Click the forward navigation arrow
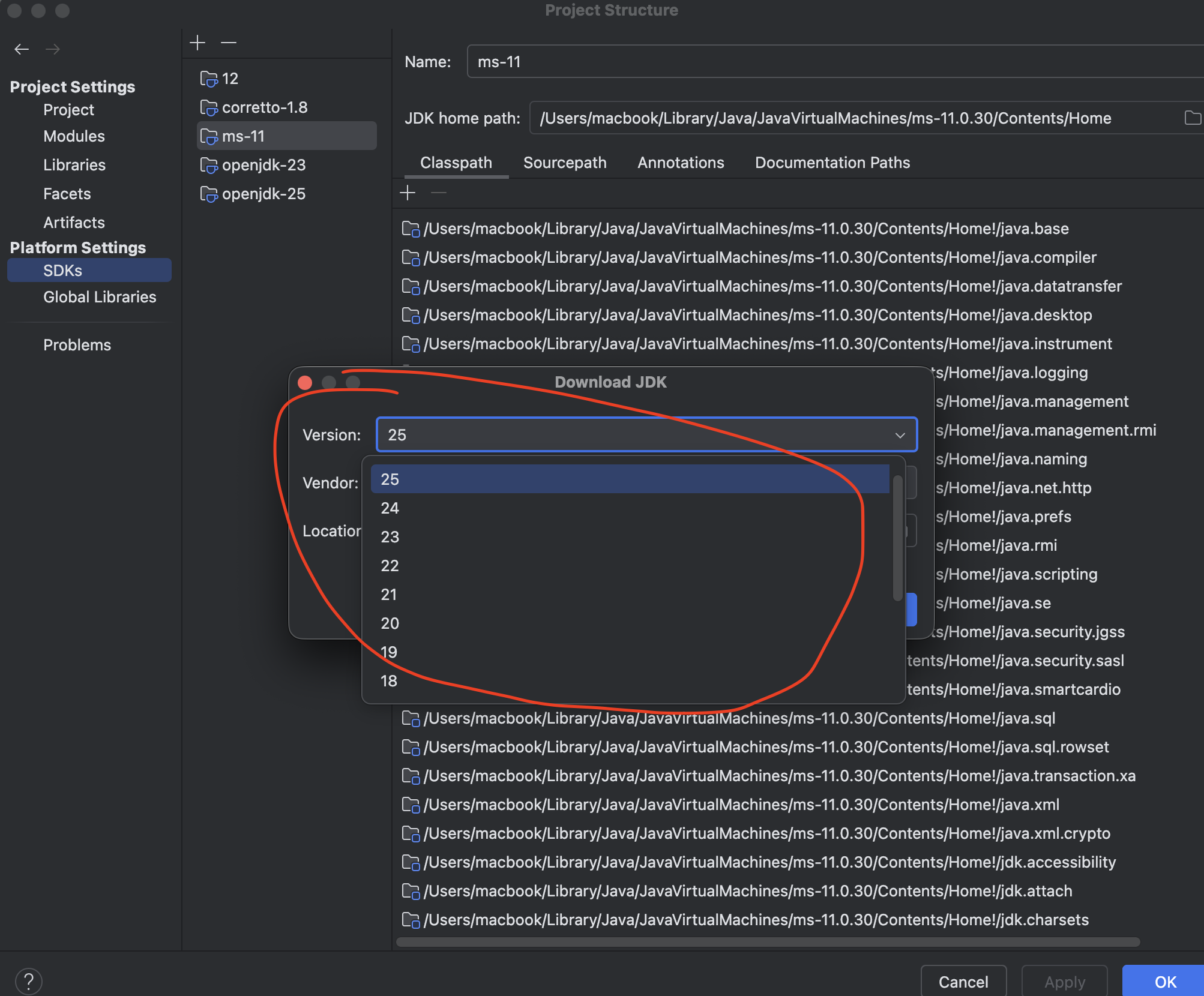Screen dimensions: 1204x996 (53, 49)
